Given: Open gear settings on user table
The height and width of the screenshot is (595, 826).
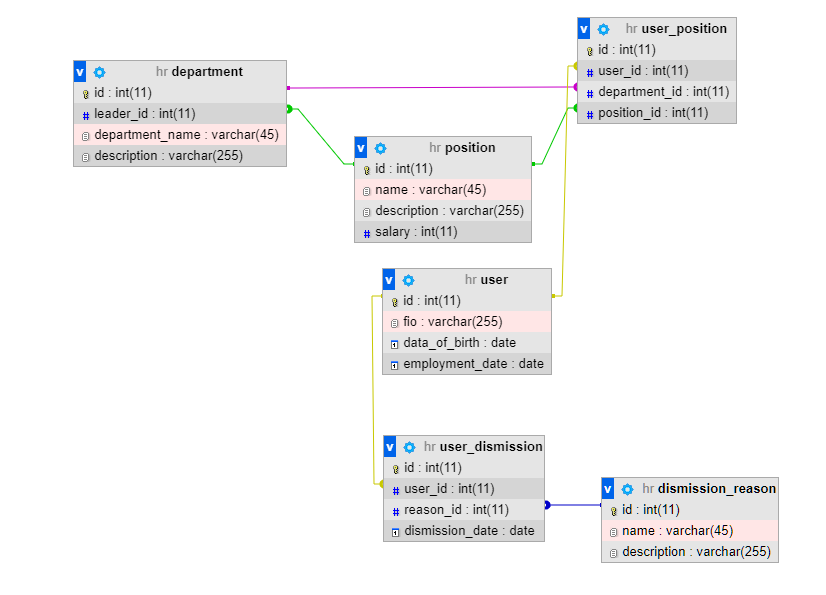Looking at the screenshot, I should pyautogui.click(x=408, y=280).
